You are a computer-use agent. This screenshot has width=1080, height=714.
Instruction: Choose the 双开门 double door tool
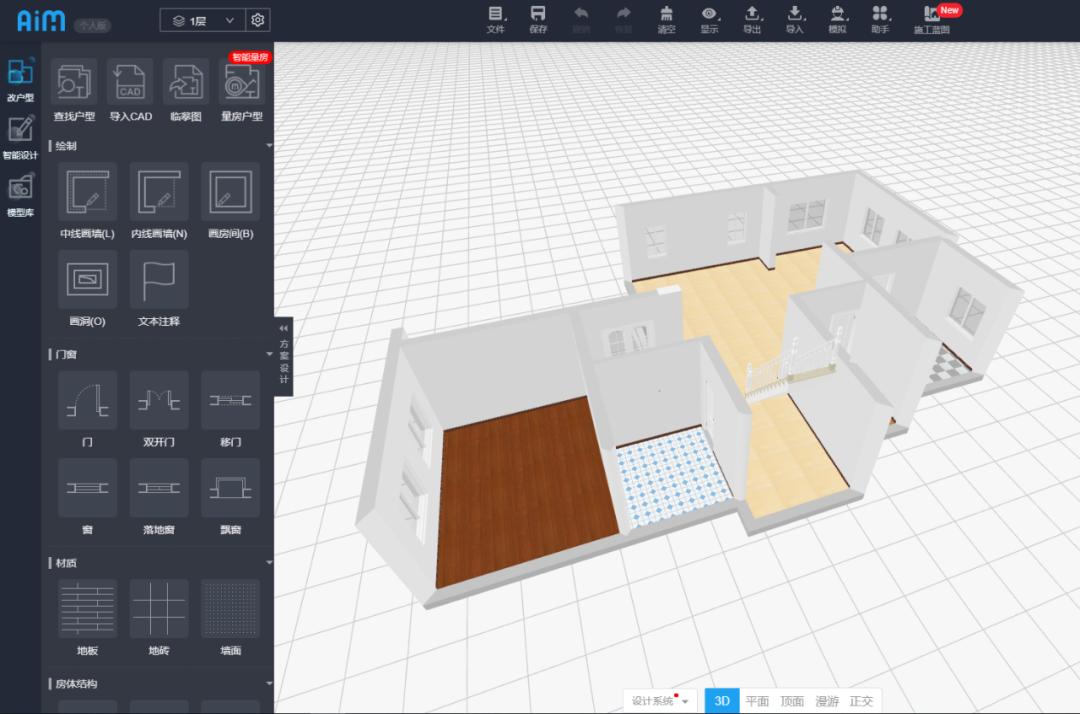click(159, 400)
